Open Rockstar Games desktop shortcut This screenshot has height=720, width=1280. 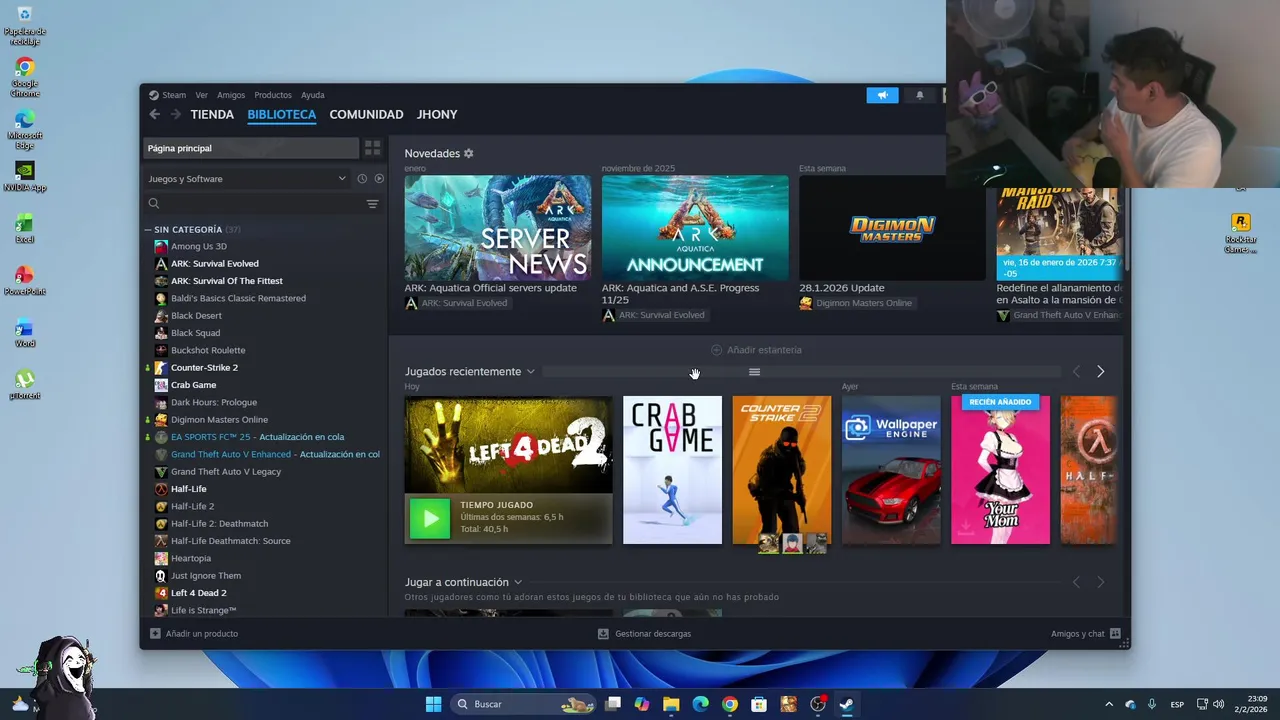(x=1240, y=233)
